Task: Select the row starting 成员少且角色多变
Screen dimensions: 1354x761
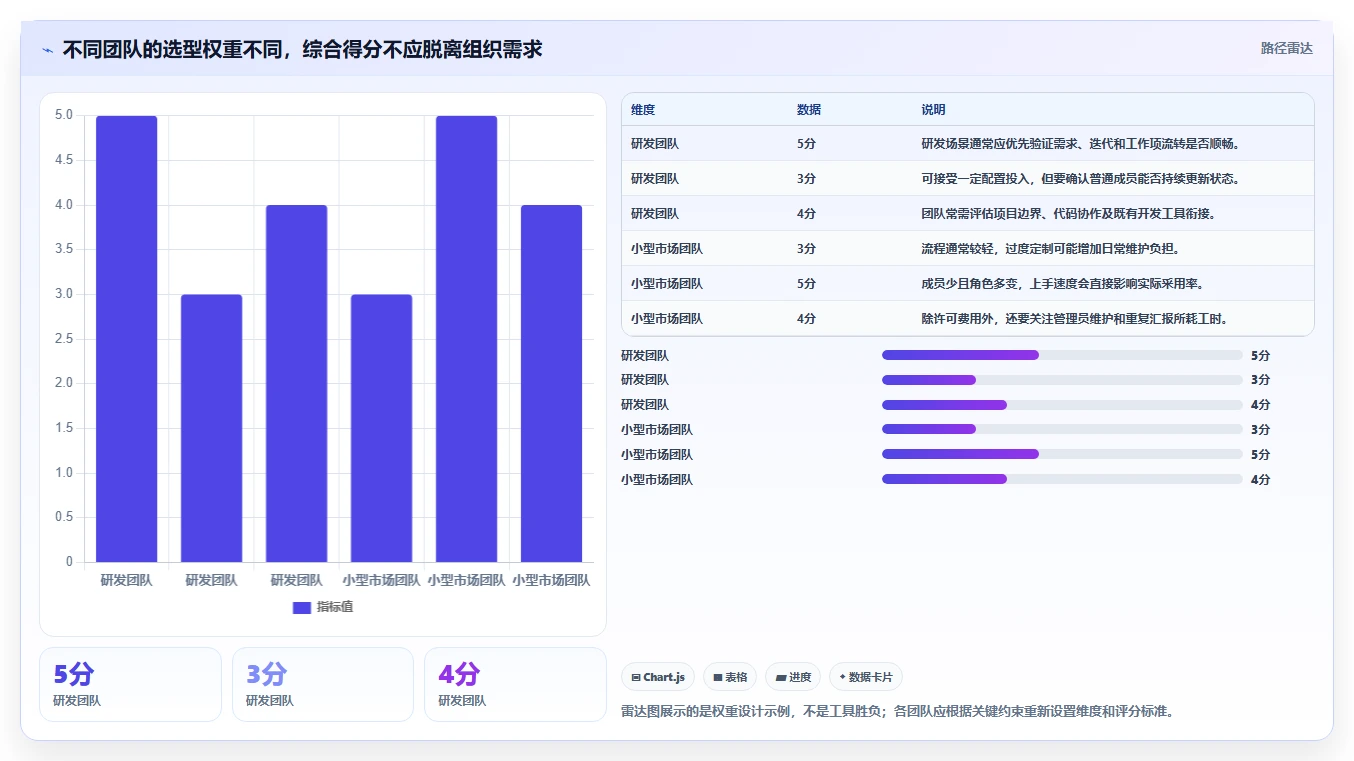Action: [x=968, y=284]
